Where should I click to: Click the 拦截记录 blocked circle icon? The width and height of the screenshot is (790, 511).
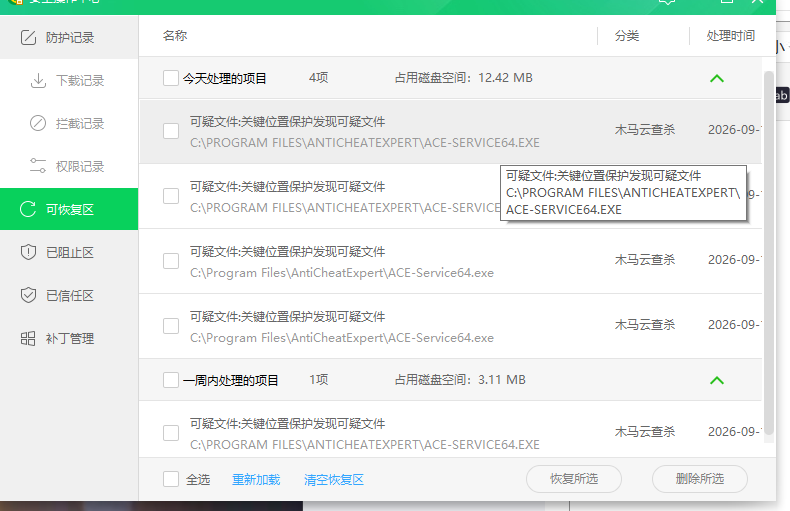click(x=38, y=123)
